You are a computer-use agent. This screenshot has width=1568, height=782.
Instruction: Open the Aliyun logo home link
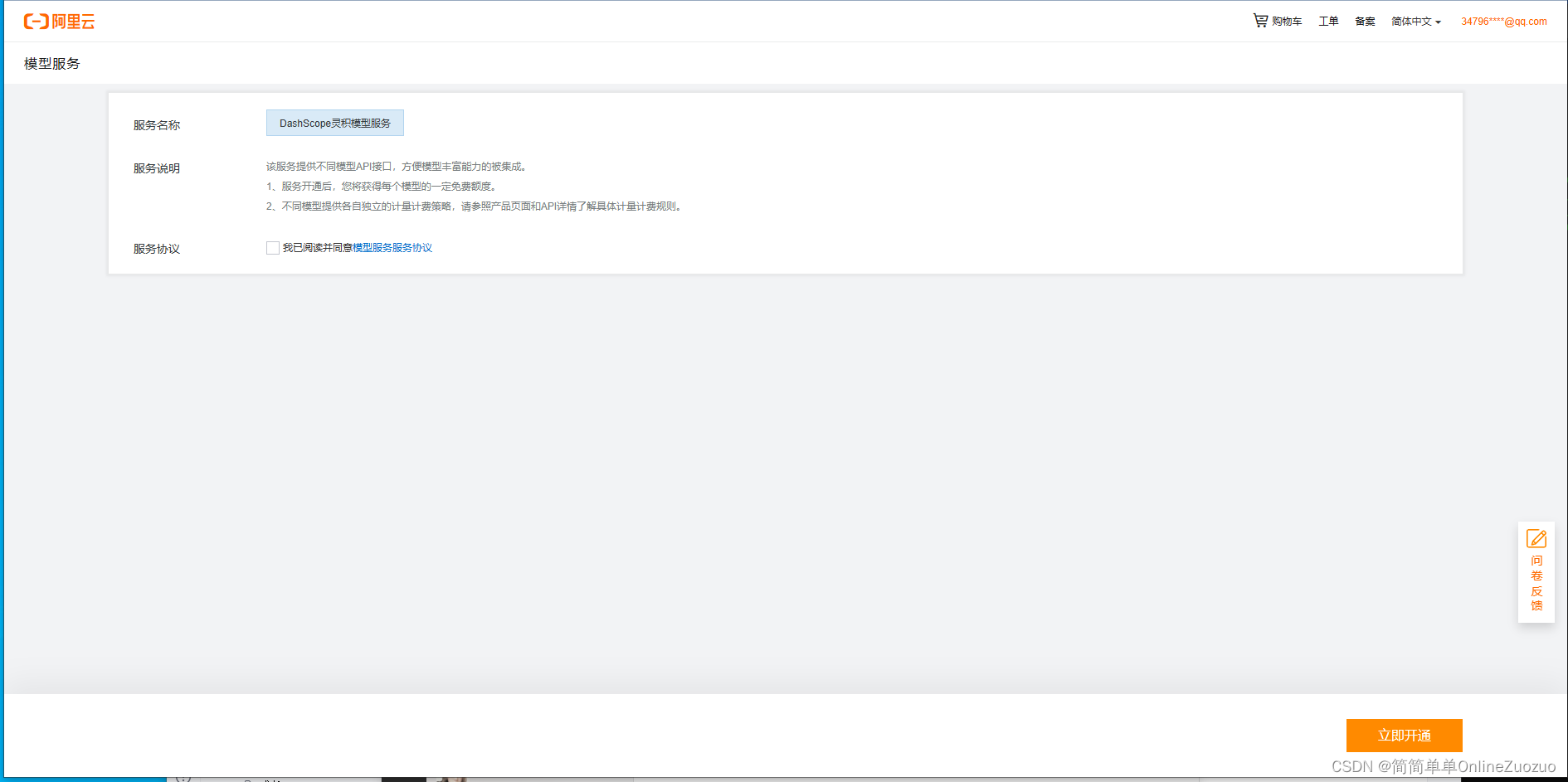coord(59,22)
